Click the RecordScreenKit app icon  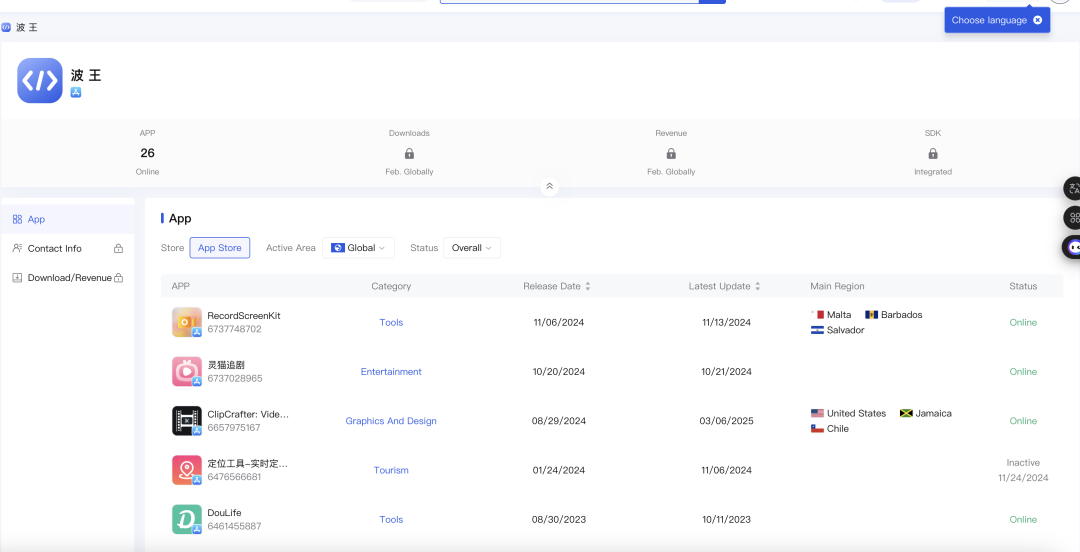(x=187, y=322)
